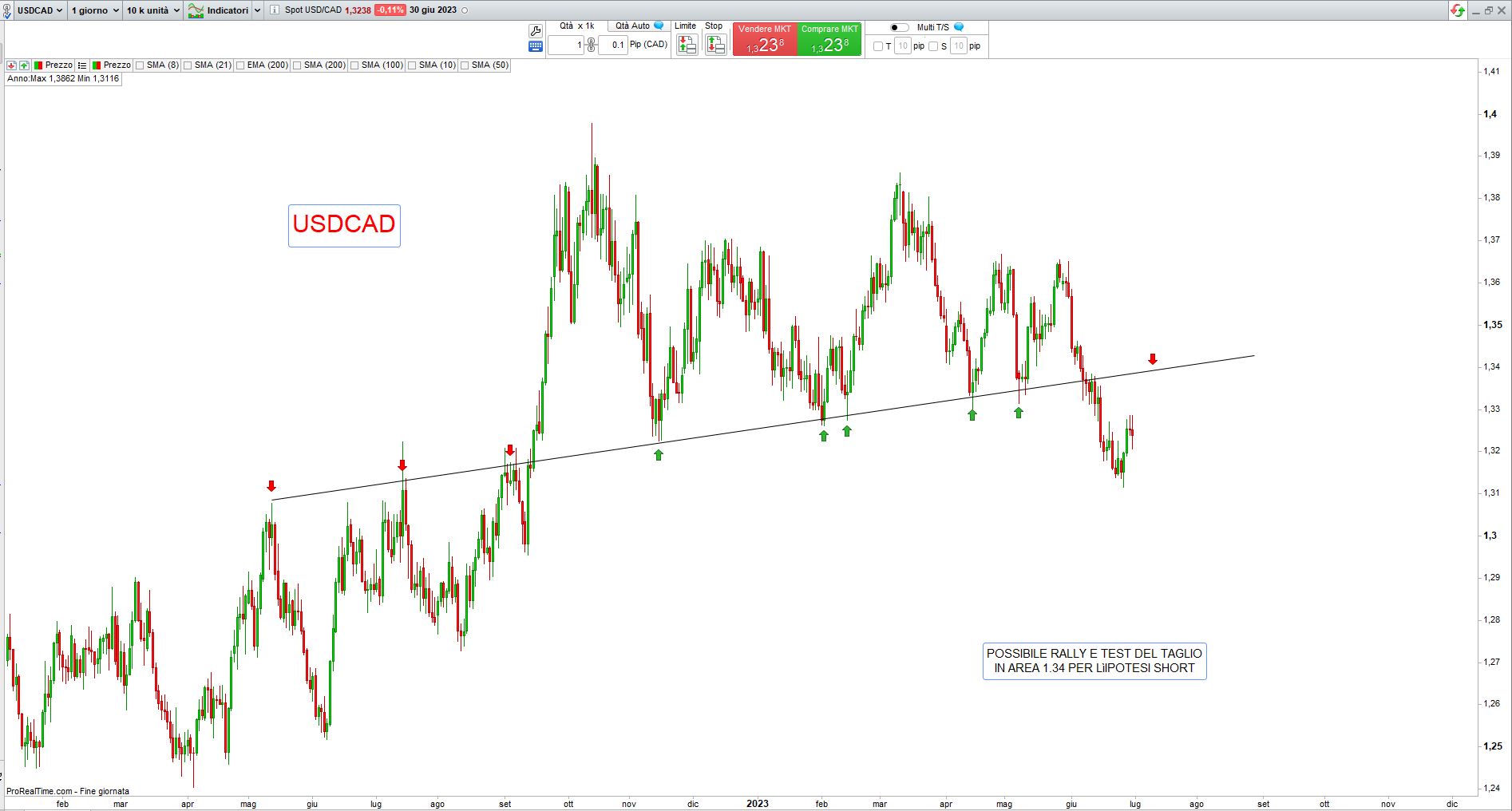The height and width of the screenshot is (811, 1512).
Task: Enable the SMA (8) checkbox
Action: [x=141, y=65]
